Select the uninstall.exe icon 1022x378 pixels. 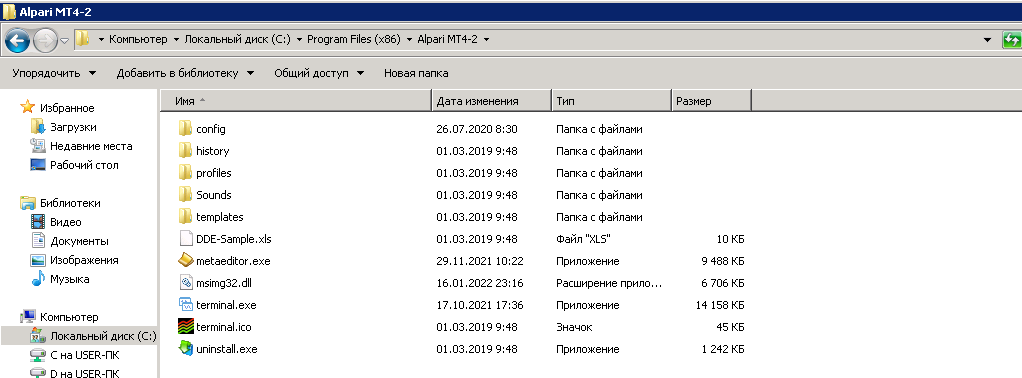point(186,348)
